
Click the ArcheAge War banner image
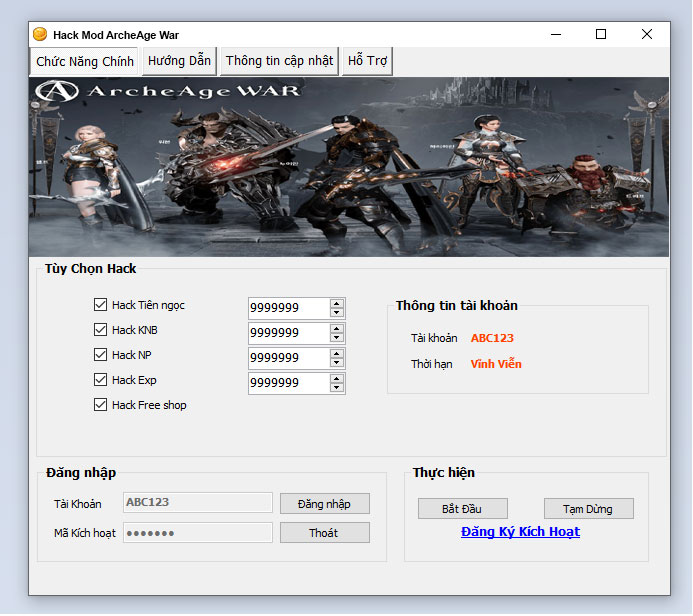[x=349, y=167]
